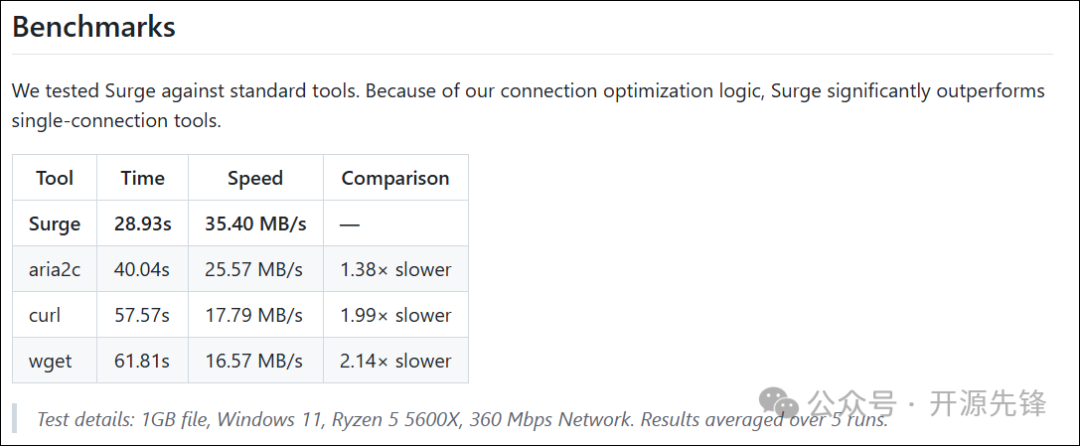
Task: Click the Benchmarks heading
Action: pos(94,27)
